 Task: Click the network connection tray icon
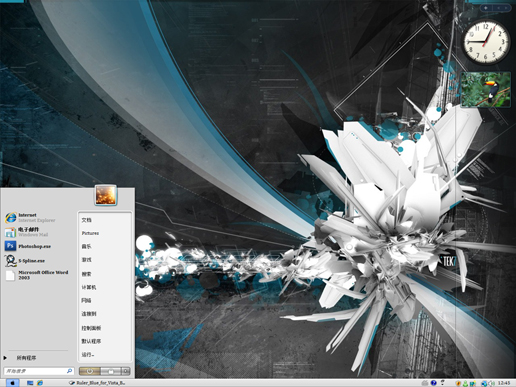pos(483,383)
